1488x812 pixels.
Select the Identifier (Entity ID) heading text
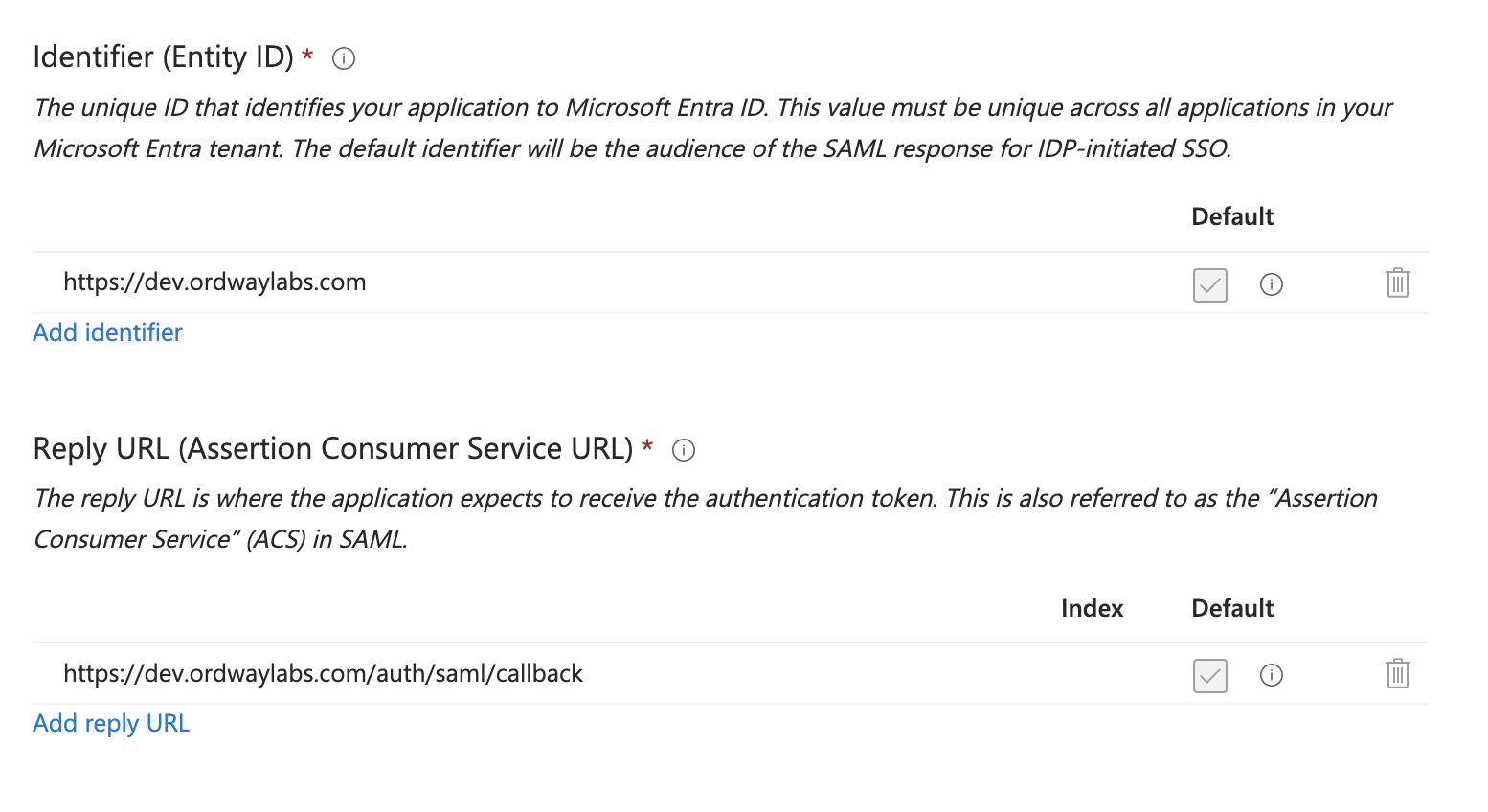[163, 56]
